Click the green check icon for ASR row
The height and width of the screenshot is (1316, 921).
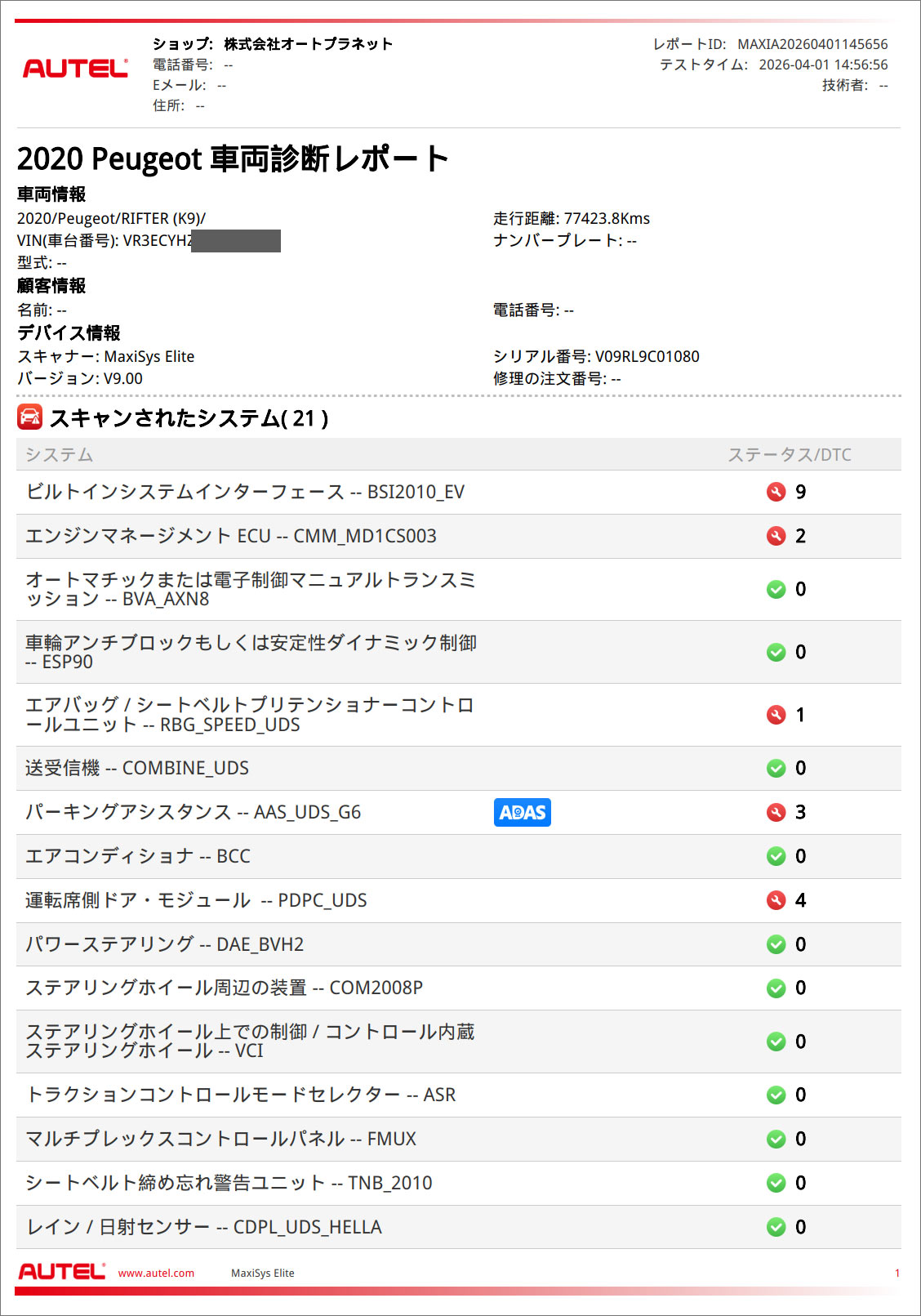pos(776,1095)
